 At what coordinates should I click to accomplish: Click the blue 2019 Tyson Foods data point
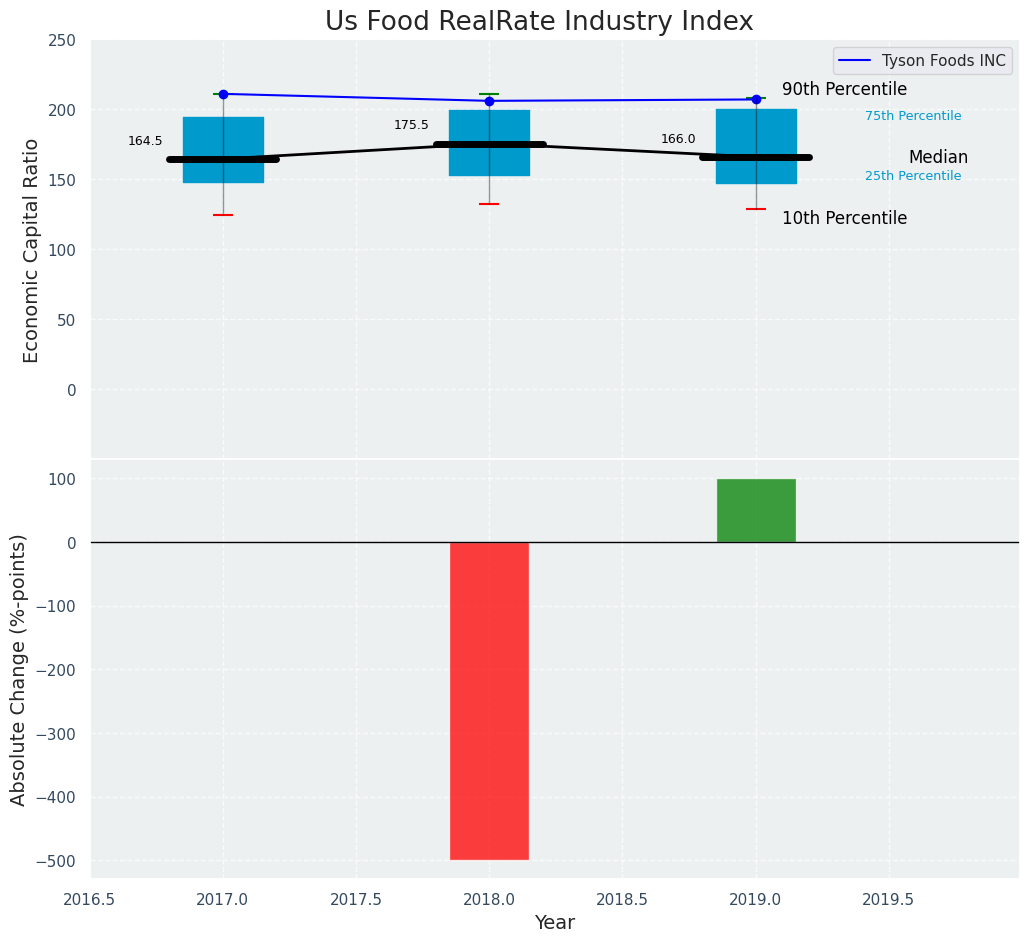(x=756, y=99)
